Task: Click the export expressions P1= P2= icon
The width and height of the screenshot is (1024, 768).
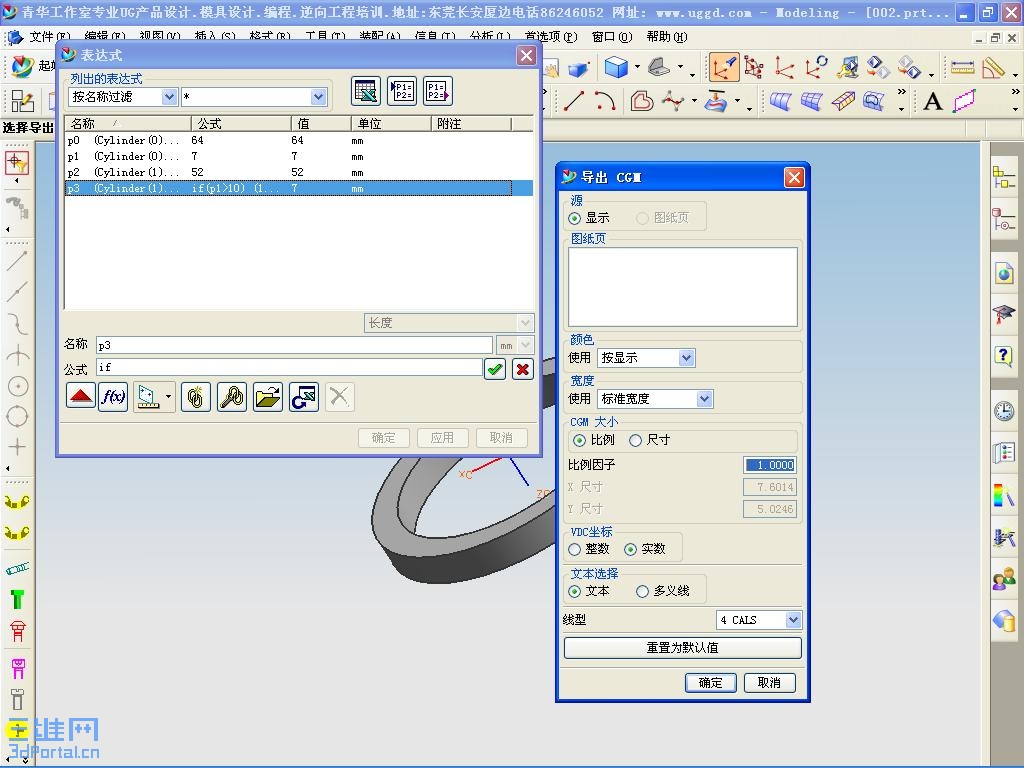Action: 438,91
